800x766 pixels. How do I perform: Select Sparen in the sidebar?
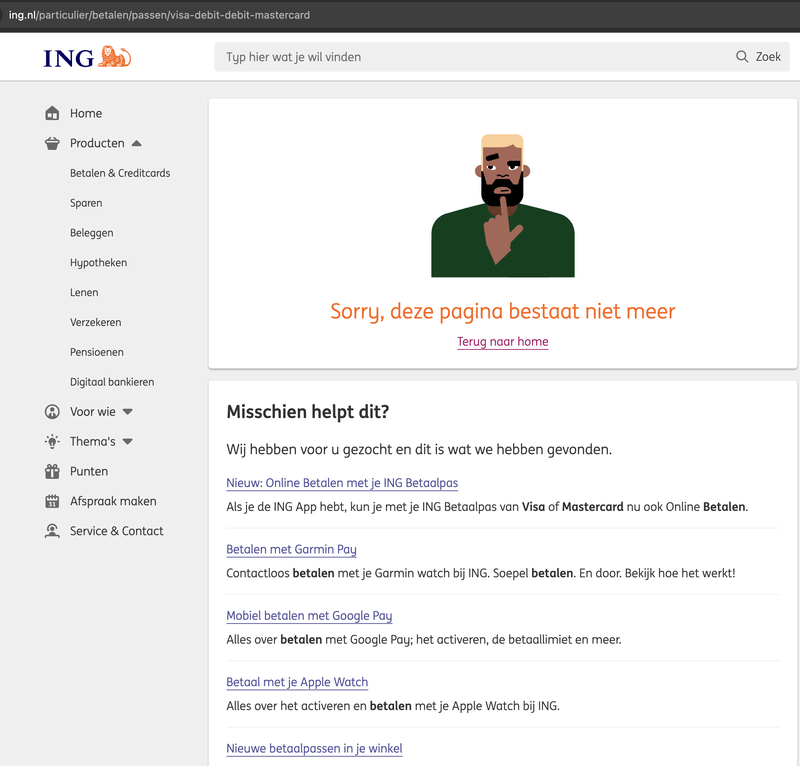click(86, 203)
